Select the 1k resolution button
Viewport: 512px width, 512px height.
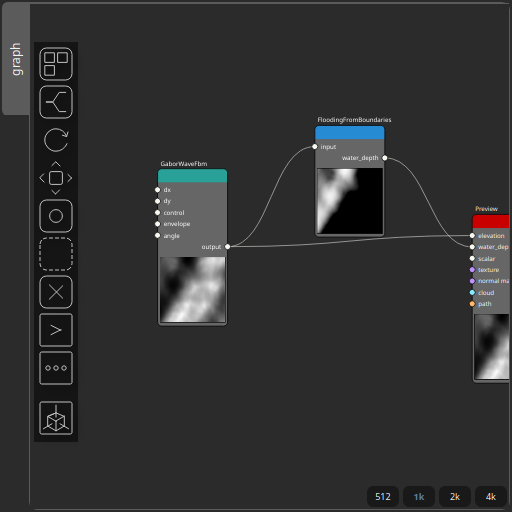[419, 497]
